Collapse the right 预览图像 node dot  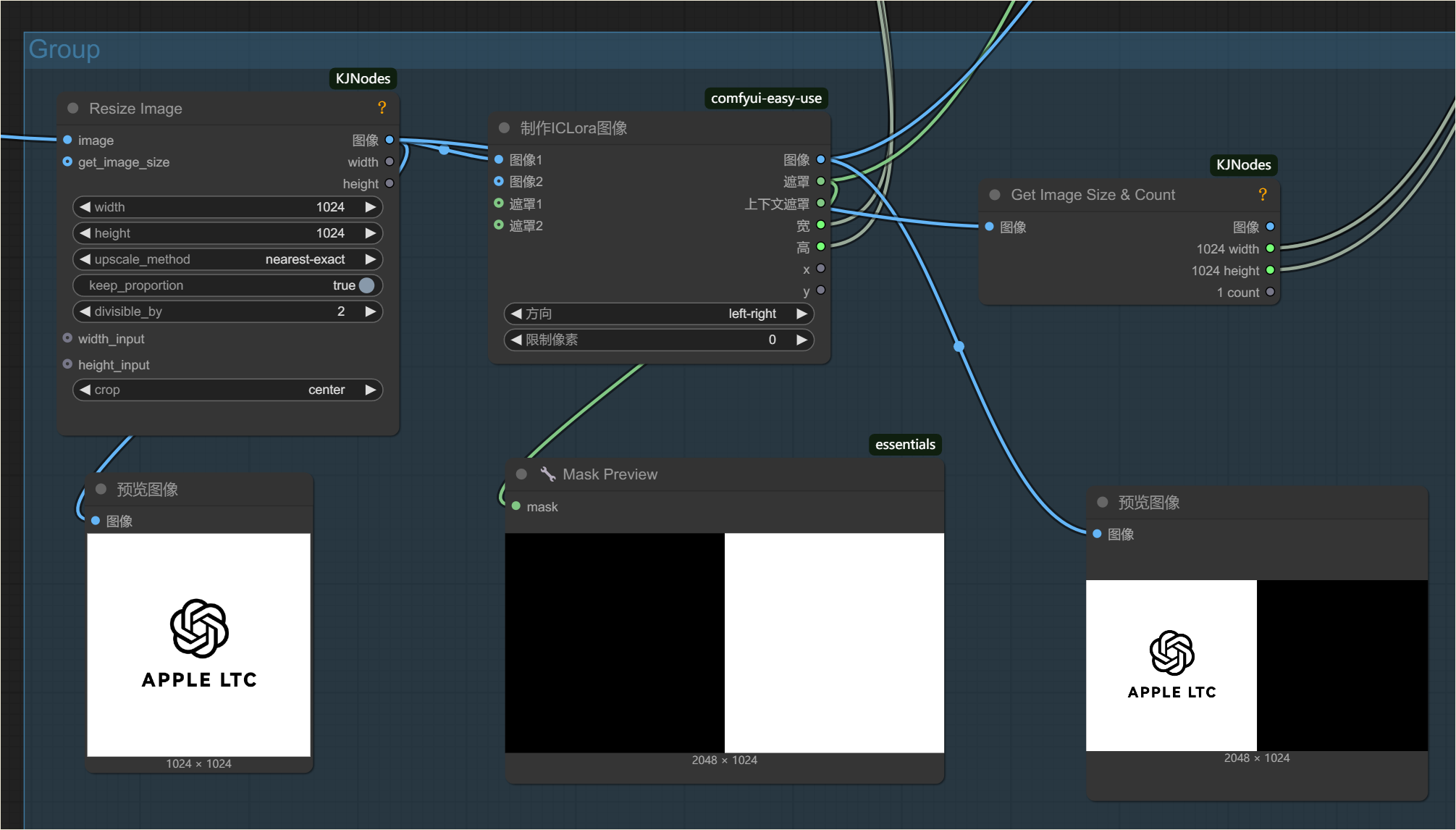[x=1103, y=502]
